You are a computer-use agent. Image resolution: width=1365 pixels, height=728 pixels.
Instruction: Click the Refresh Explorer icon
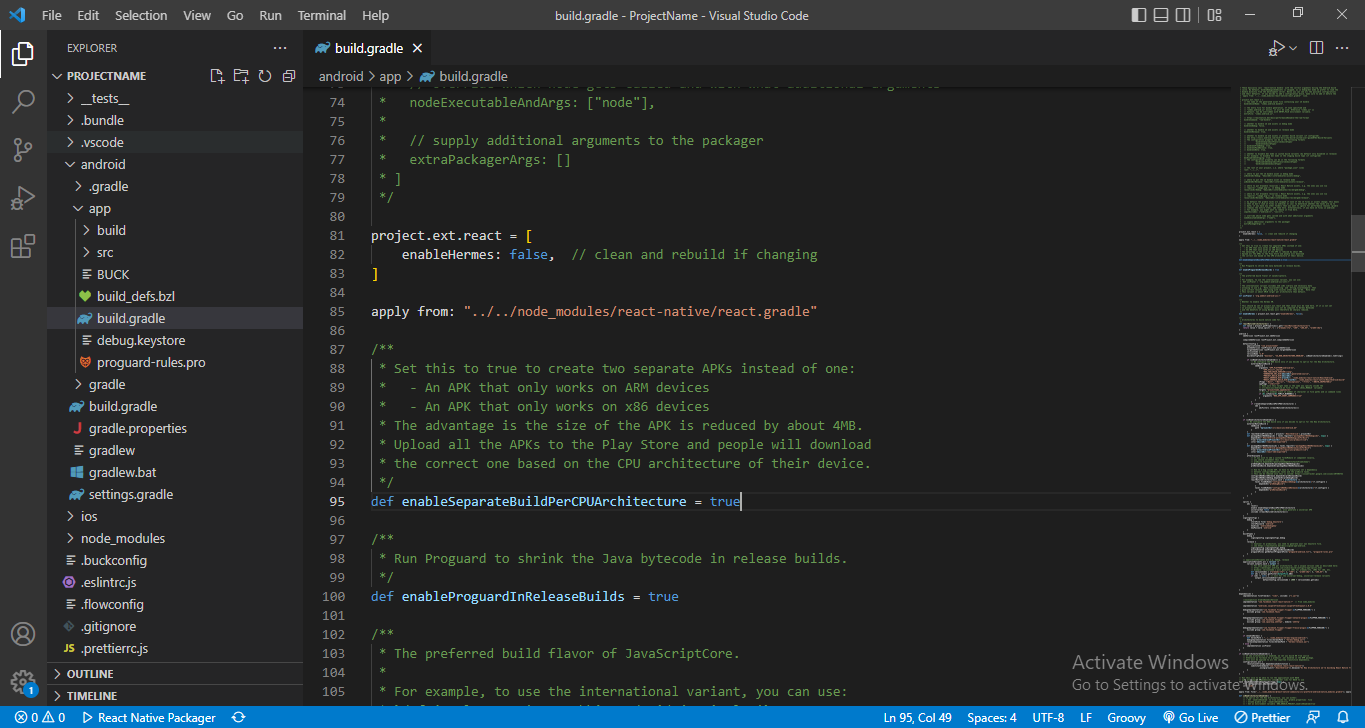click(x=265, y=76)
